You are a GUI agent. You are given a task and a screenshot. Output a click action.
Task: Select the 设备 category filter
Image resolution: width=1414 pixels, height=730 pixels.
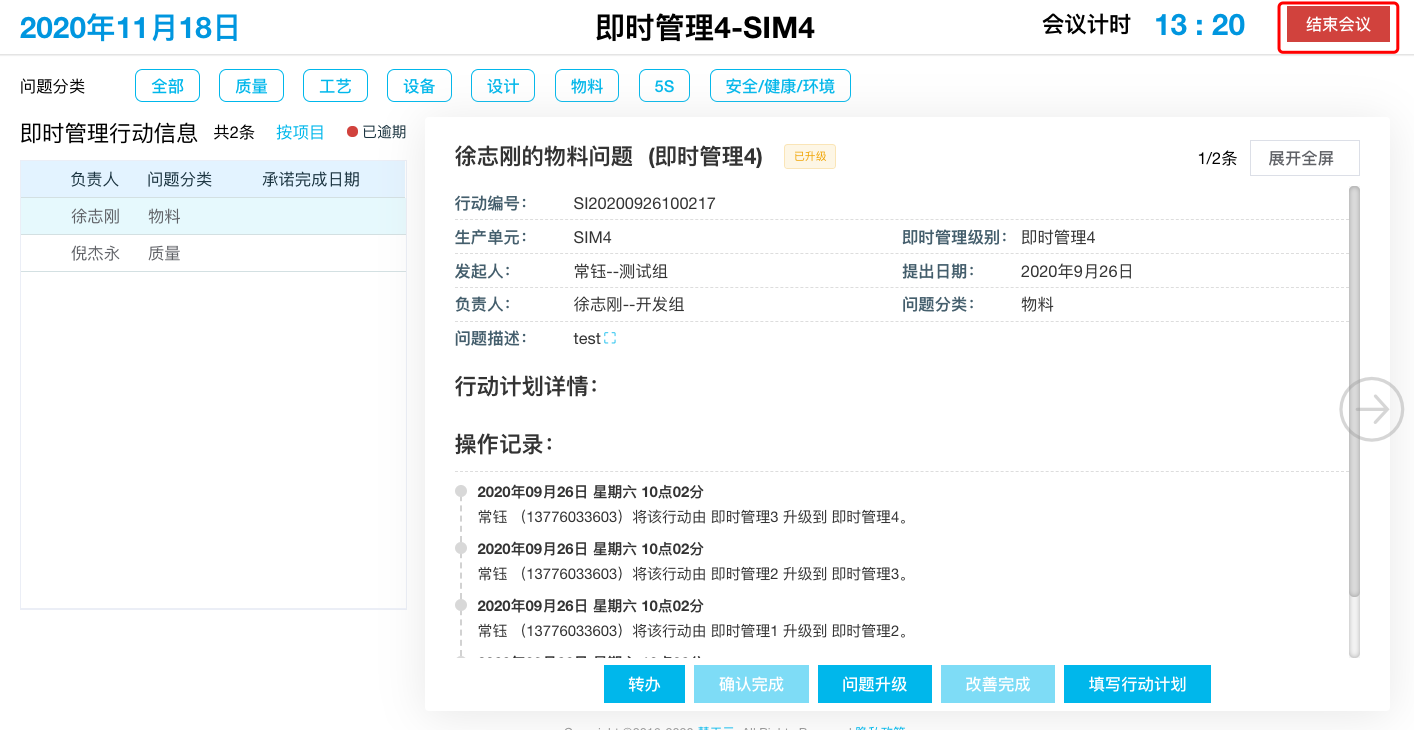[419, 86]
